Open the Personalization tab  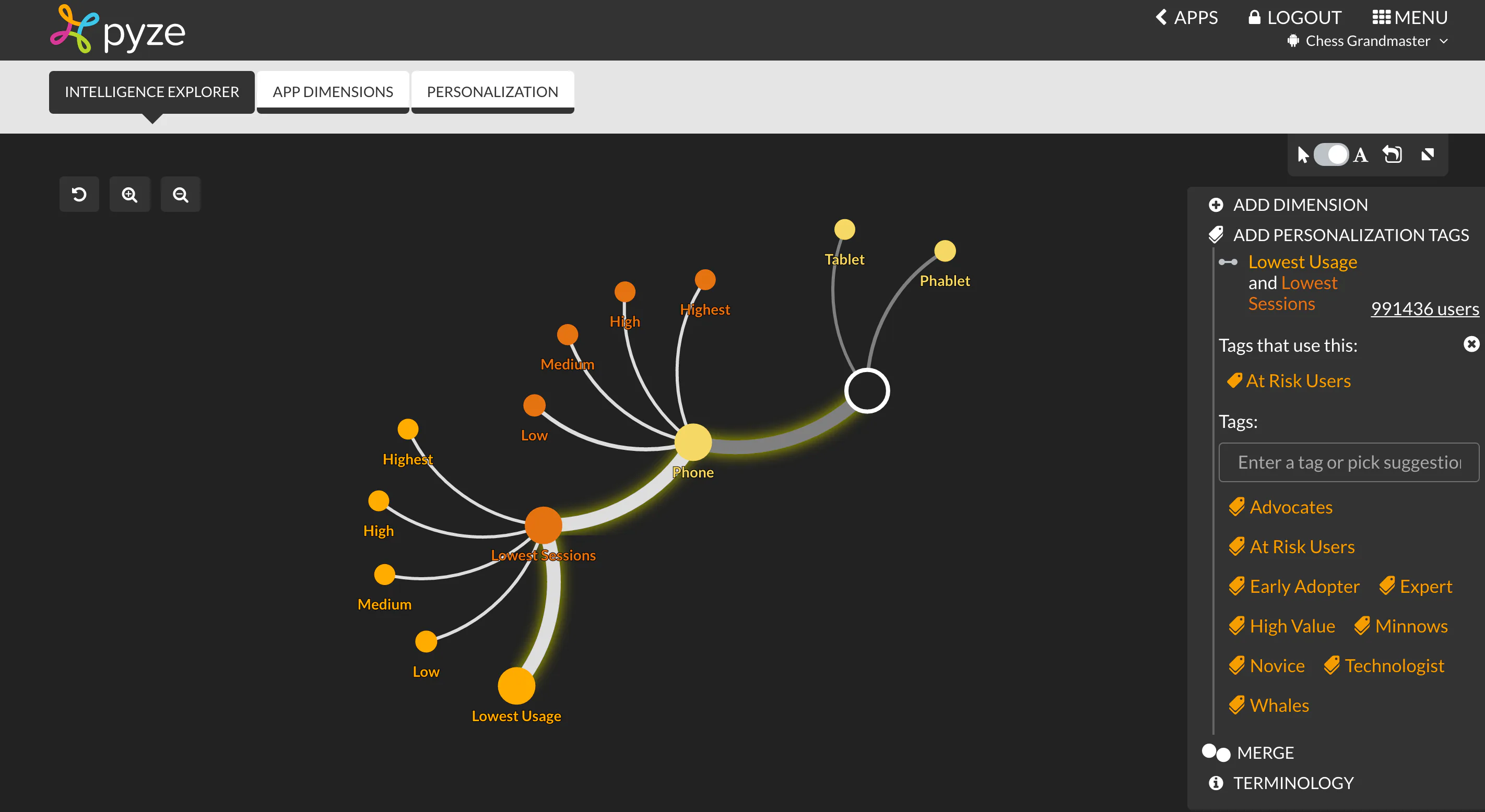point(492,92)
